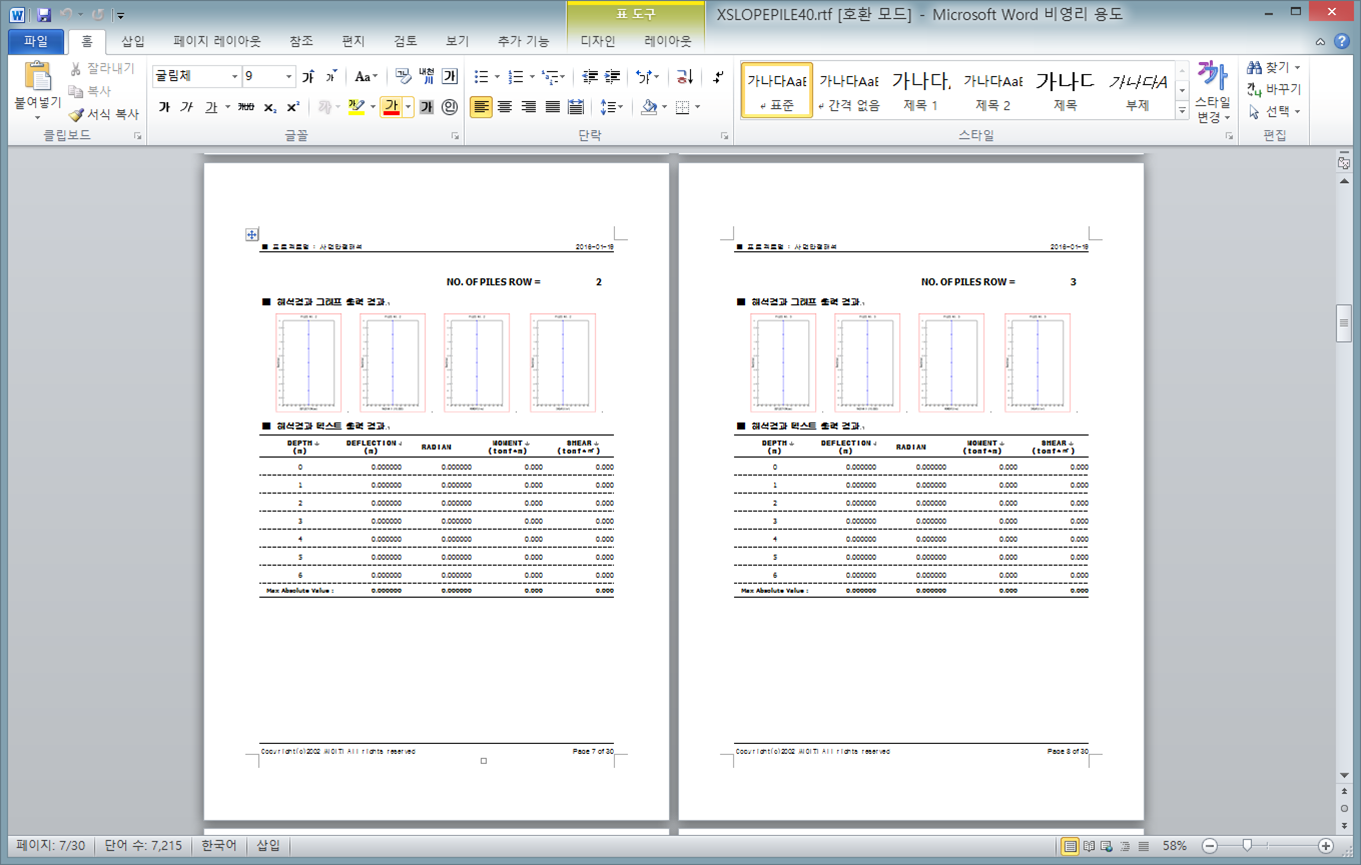Image resolution: width=1361 pixels, height=865 pixels.
Task: Open the font size 9 combo box
Action: point(269,77)
